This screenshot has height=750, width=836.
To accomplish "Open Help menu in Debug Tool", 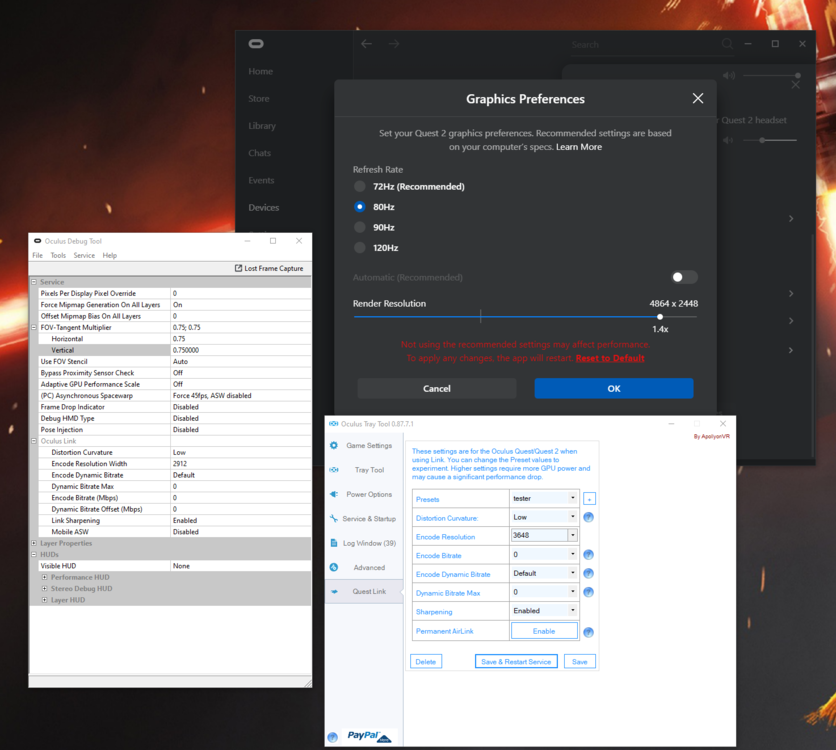I will coord(110,255).
